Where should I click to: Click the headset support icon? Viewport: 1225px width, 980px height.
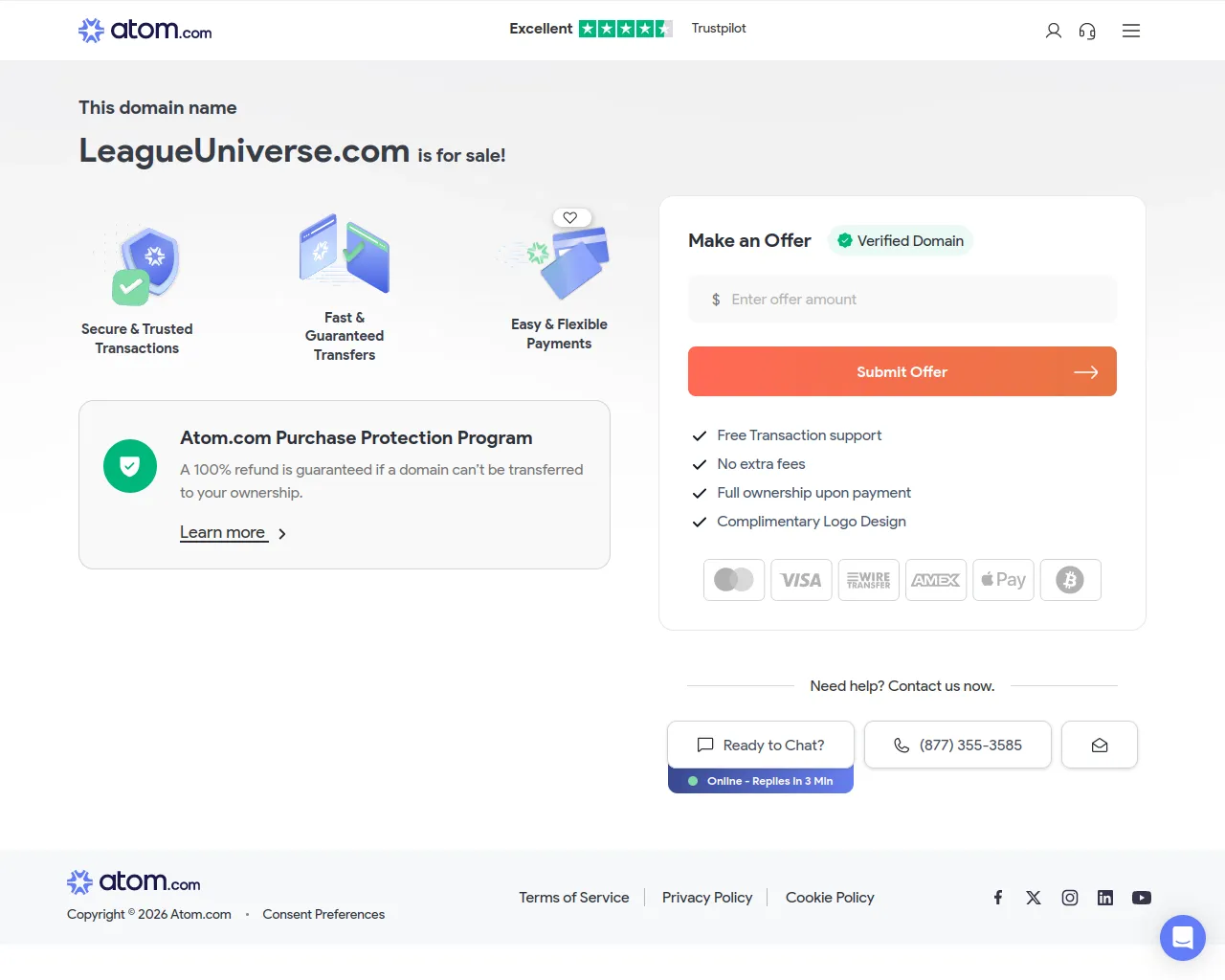coord(1087,31)
